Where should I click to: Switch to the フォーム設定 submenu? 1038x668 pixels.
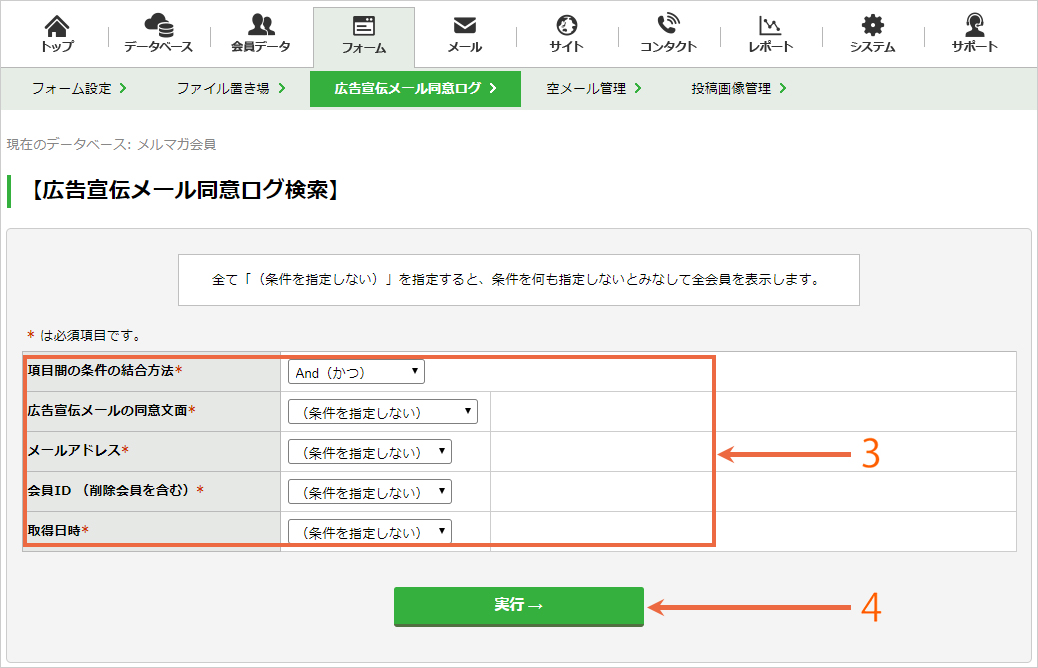click(79, 88)
